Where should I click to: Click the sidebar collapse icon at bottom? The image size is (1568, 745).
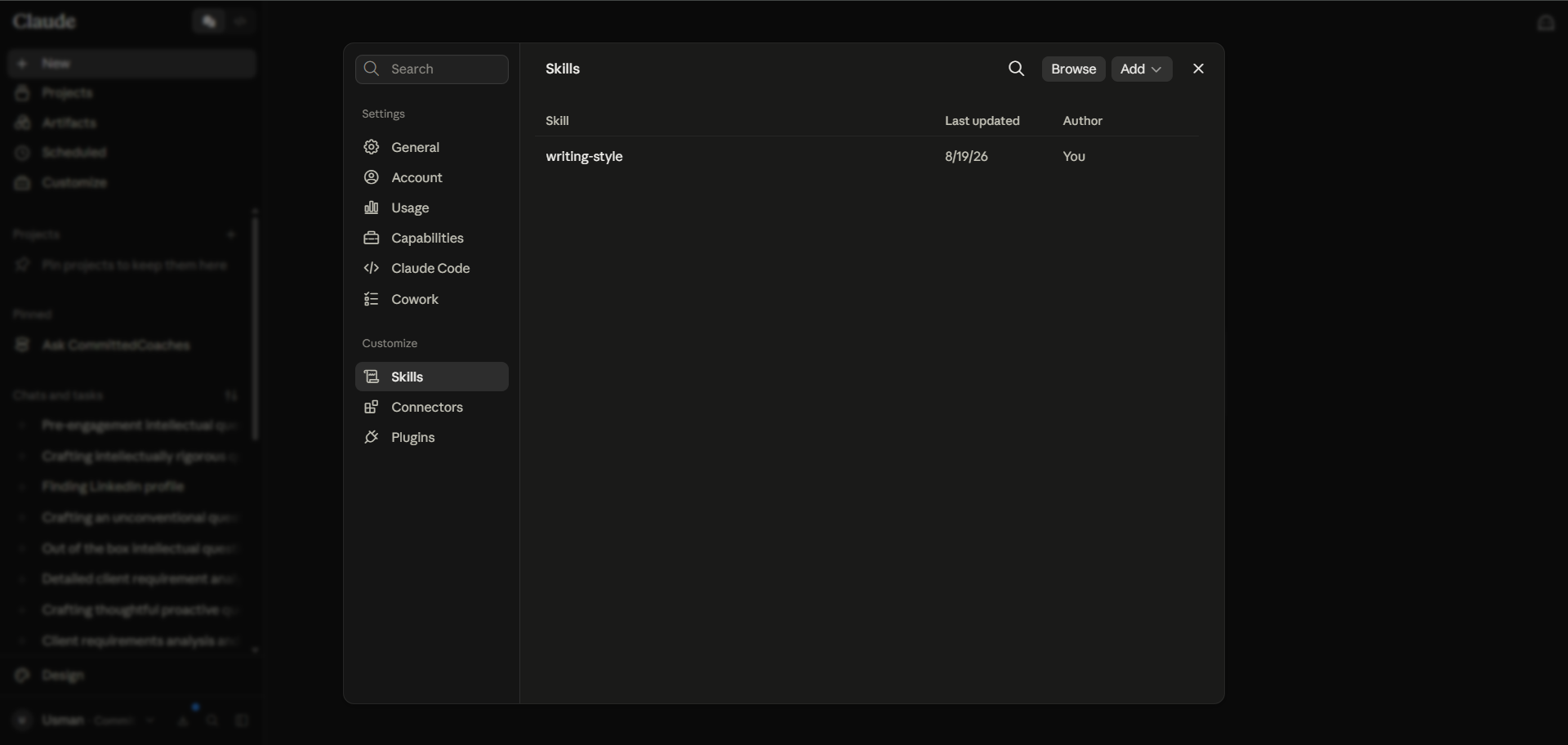point(242,720)
